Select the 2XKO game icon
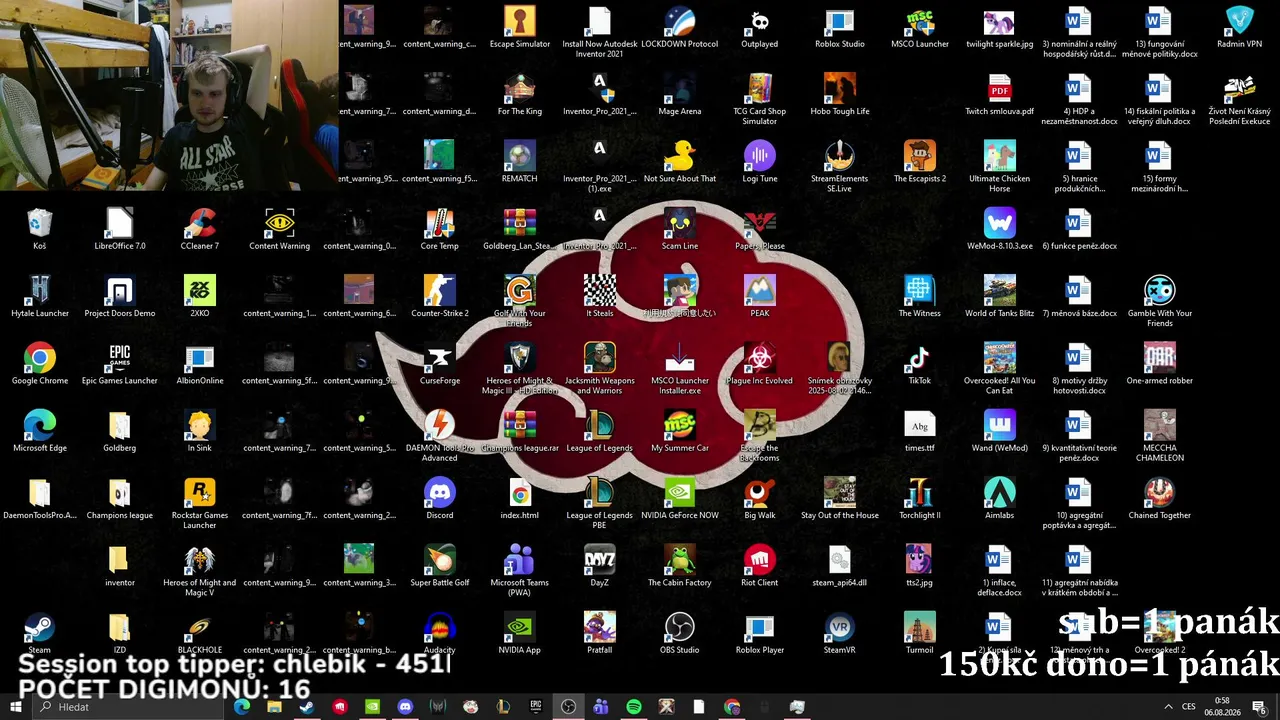 [x=200, y=290]
